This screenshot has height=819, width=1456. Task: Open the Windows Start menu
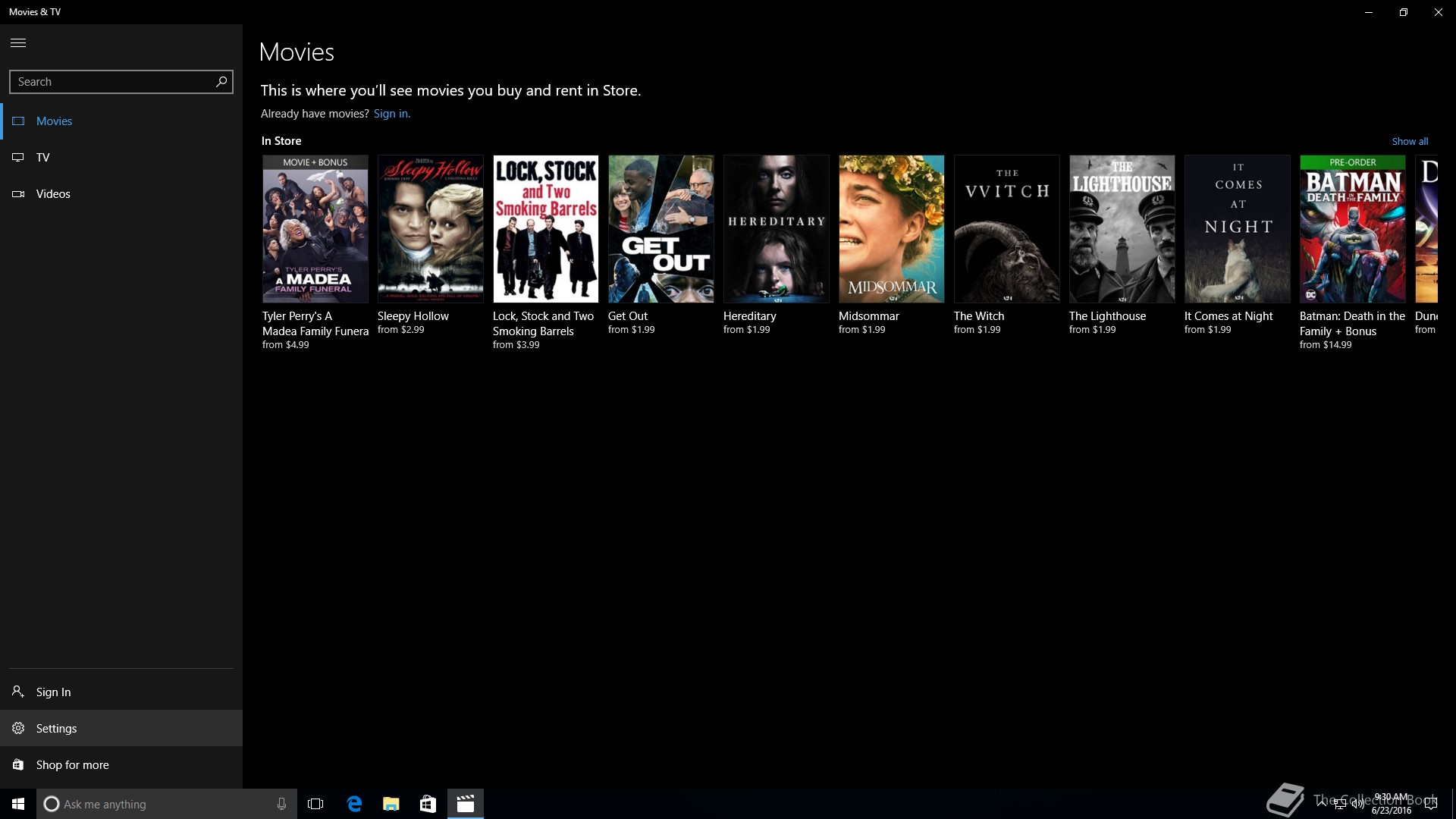[x=18, y=804]
